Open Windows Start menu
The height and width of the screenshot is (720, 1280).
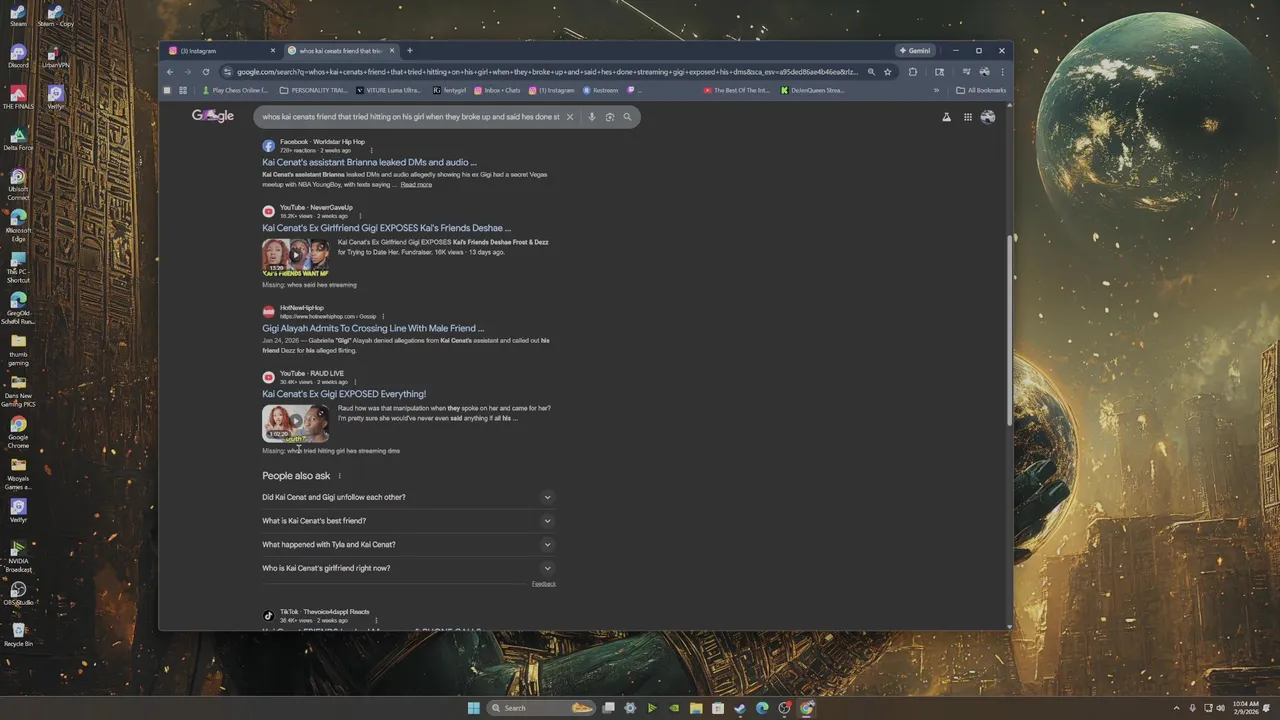473,708
